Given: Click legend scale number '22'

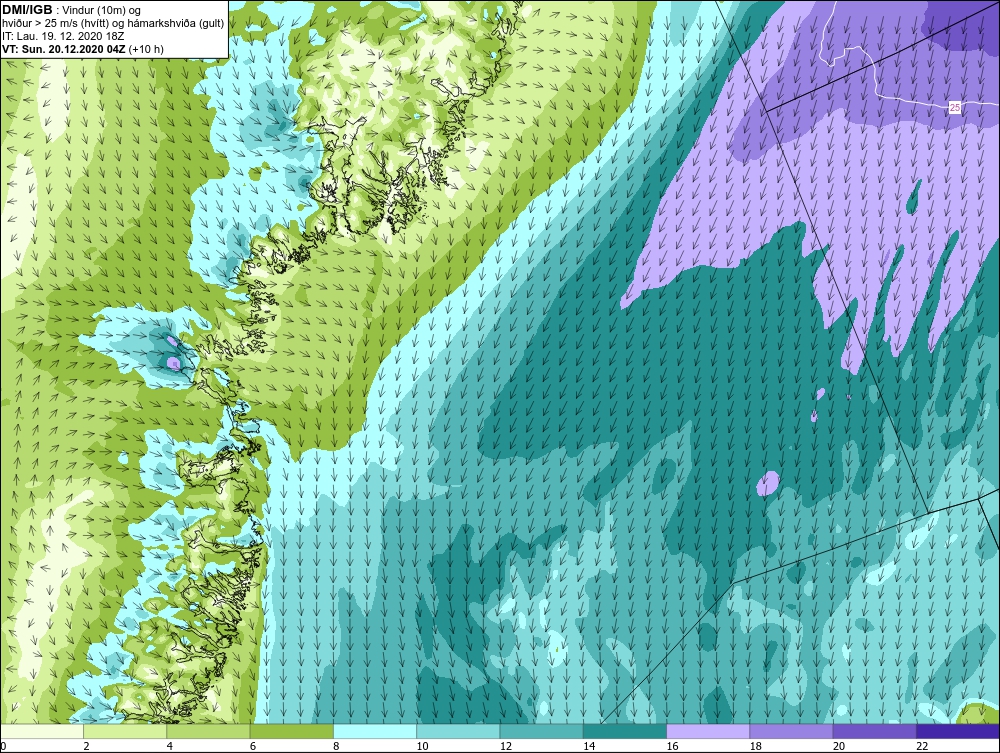Looking at the screenshot, I should (922, 747).
